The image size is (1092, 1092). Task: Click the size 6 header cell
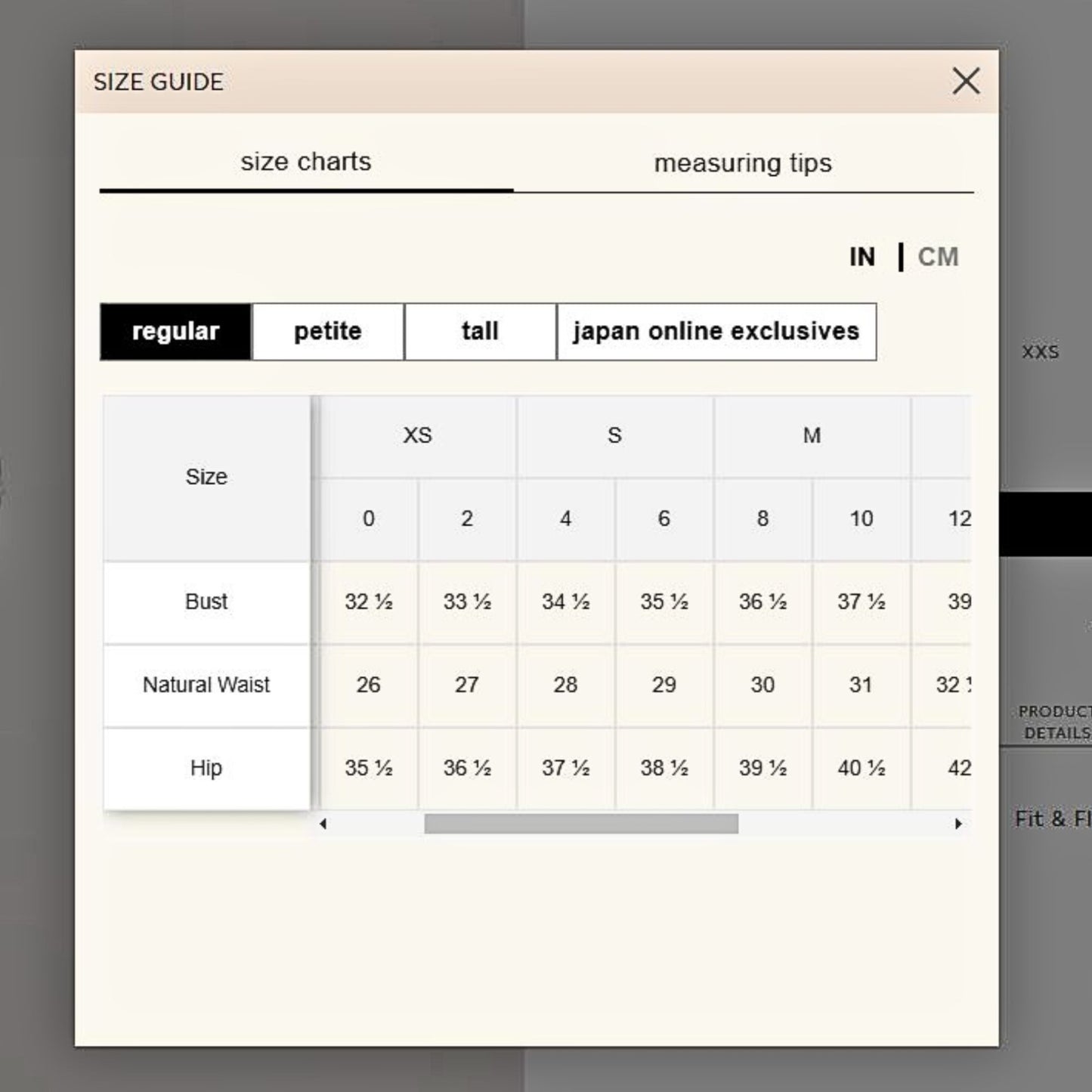click(x=664, y=519)
